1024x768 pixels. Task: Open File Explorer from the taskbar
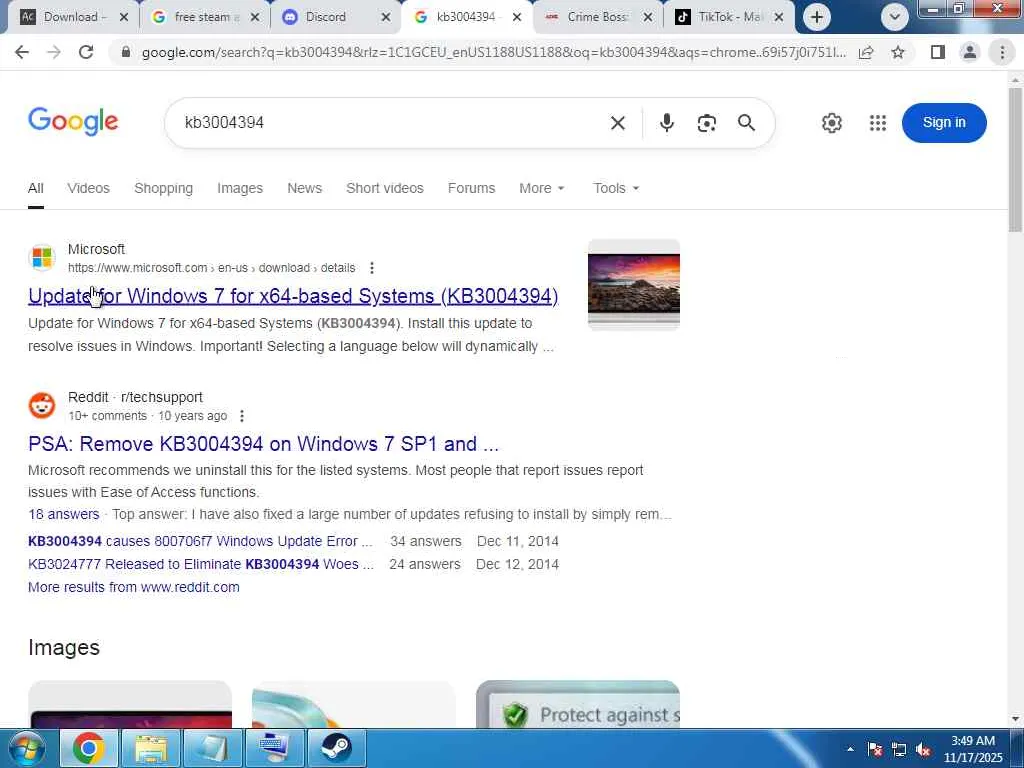(151, 748)
